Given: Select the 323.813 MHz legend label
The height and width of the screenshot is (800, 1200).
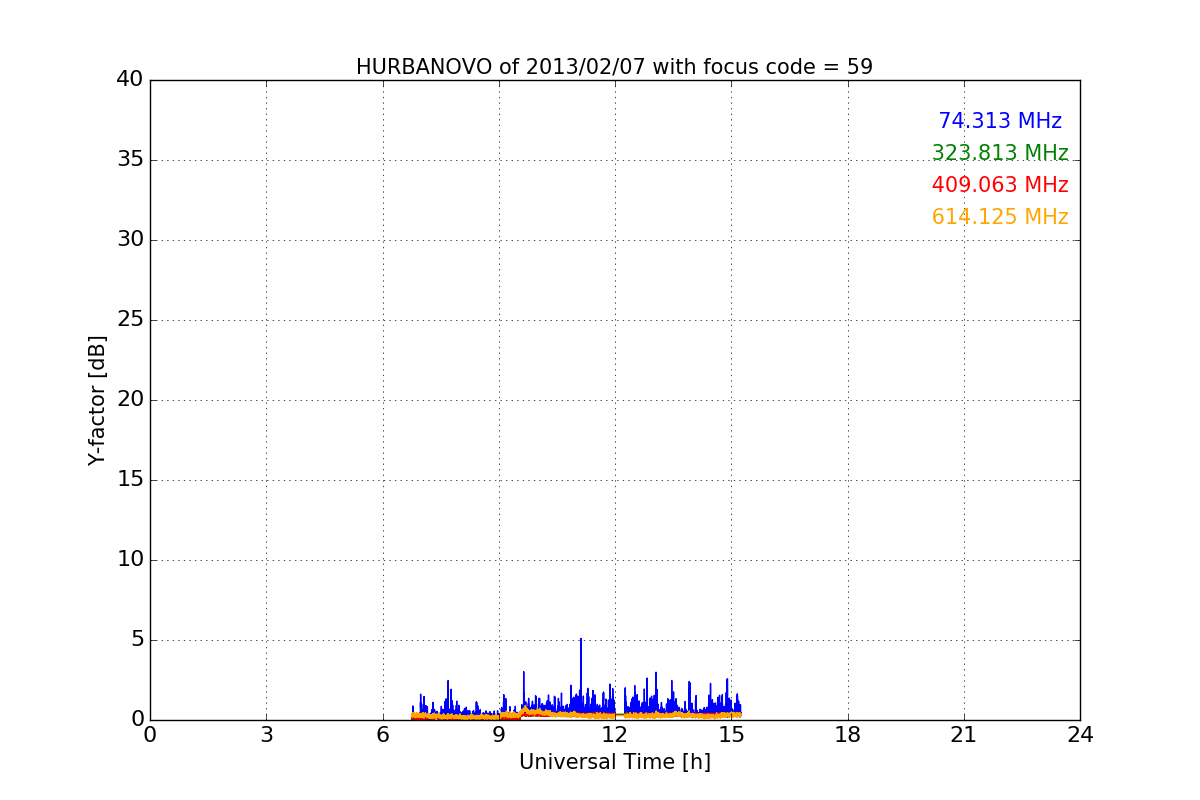Looking at the screenshot, I should point(1000,153).
